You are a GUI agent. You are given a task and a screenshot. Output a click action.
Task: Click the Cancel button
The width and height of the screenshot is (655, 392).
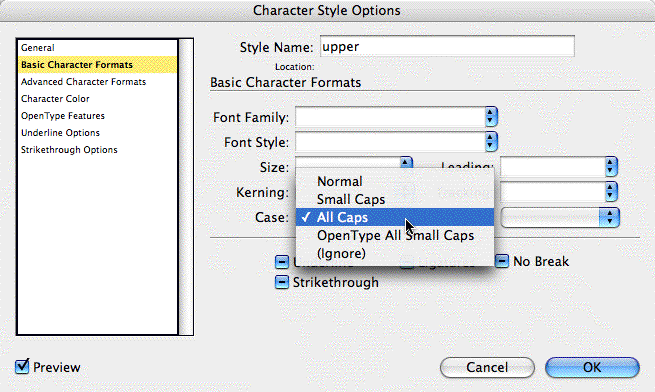[x=487, y=367]
